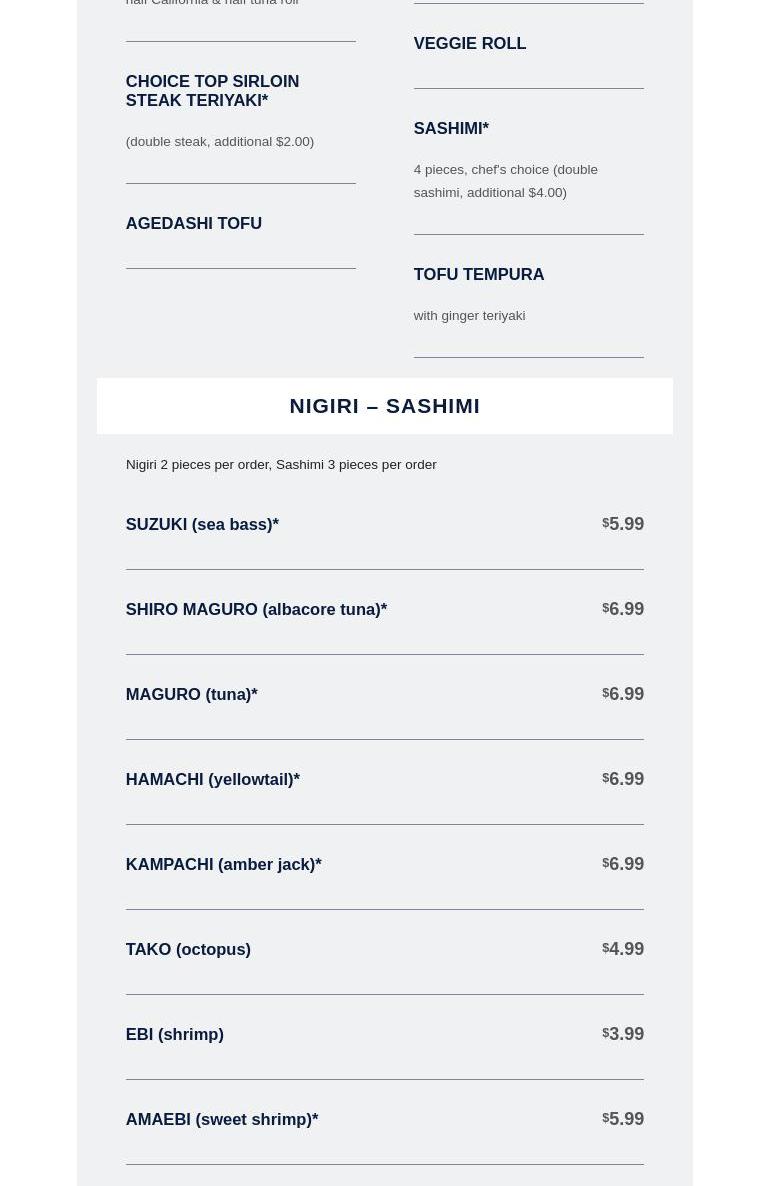Click the SHIRO MAGURO (albacore tuna) item

click(x=256, y=609)
